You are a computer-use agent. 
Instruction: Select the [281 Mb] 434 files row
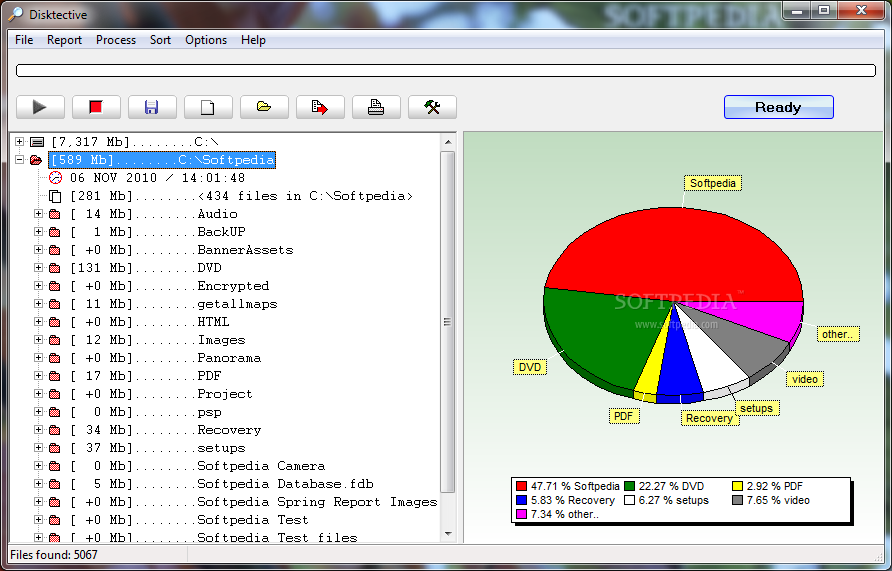(241, 196)
